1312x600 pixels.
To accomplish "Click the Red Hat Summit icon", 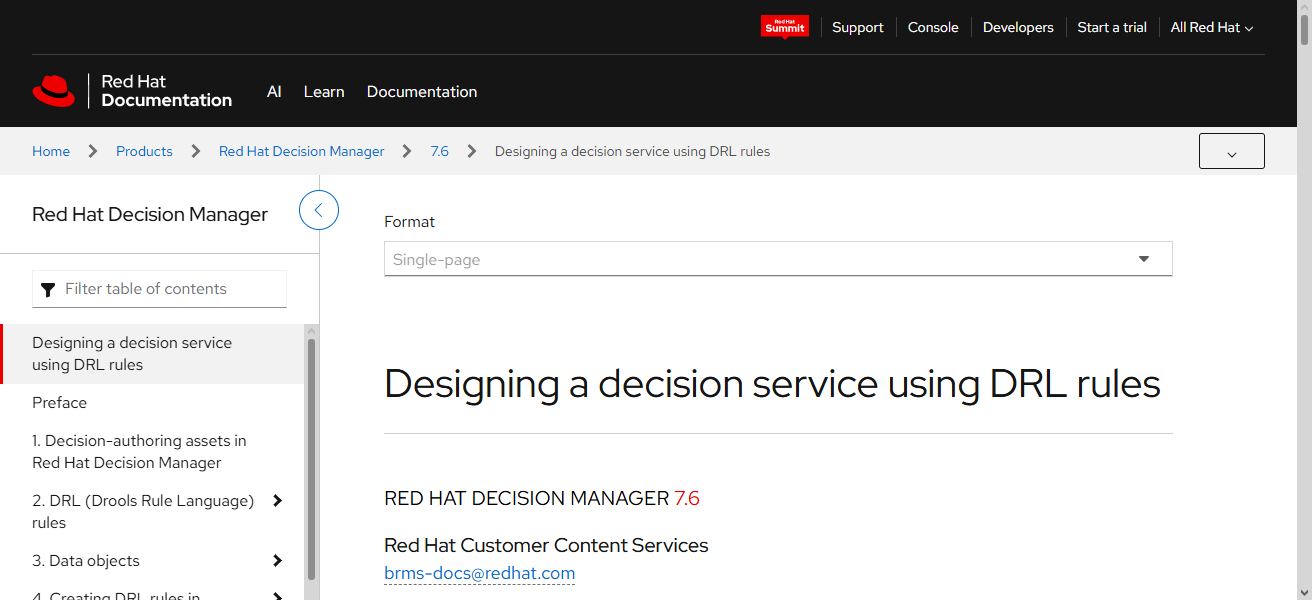I will (x=785, y=26).
